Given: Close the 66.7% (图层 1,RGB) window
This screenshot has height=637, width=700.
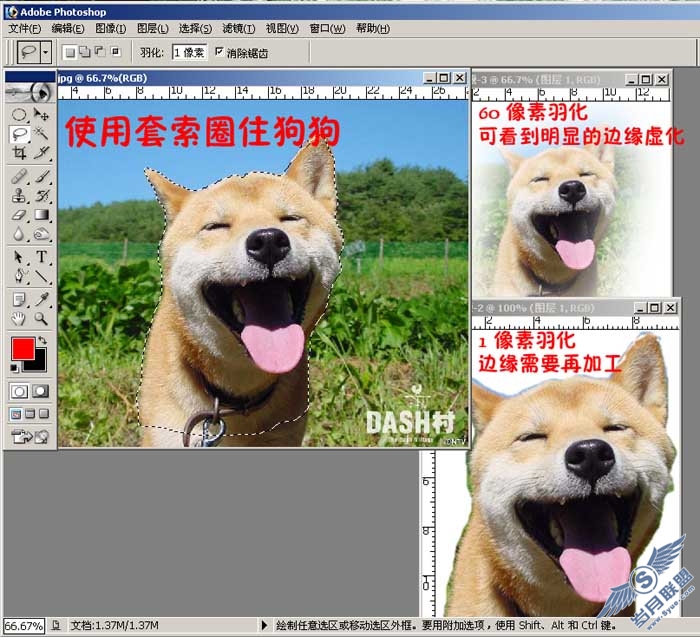Looking at the screenshot, I should point(662,79).
